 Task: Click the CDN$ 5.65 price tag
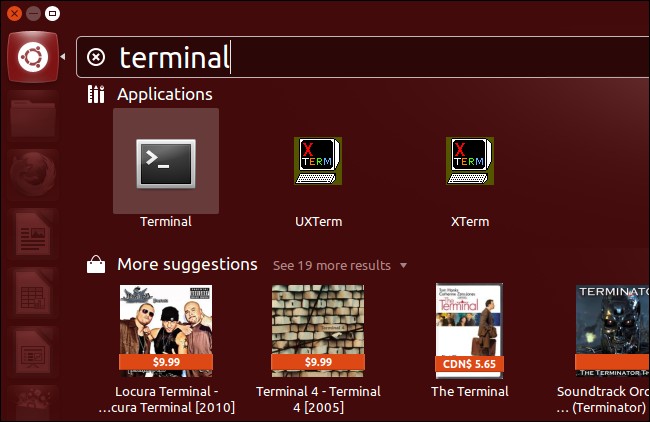coord(469,364)
